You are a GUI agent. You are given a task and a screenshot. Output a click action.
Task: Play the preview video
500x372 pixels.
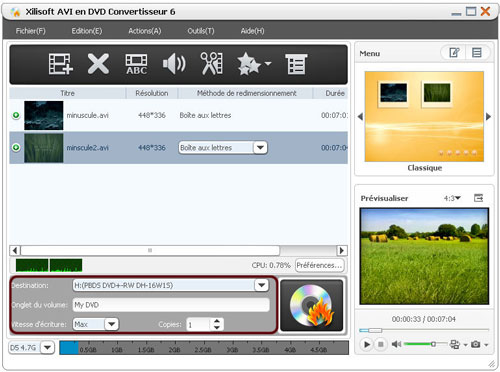point(367,344)
